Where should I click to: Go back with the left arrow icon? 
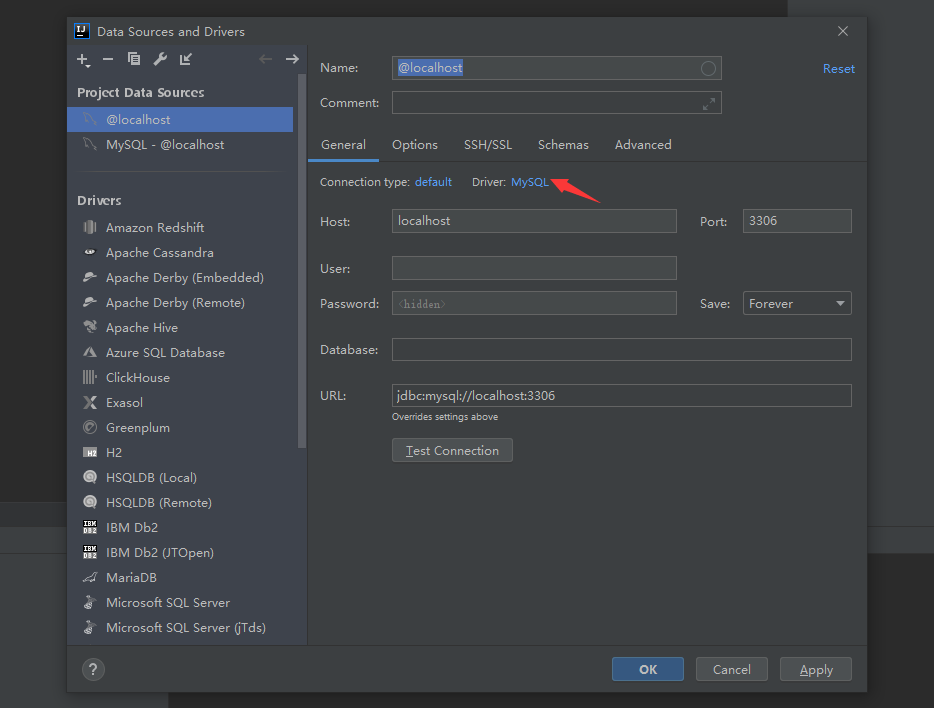pos(266,59)
